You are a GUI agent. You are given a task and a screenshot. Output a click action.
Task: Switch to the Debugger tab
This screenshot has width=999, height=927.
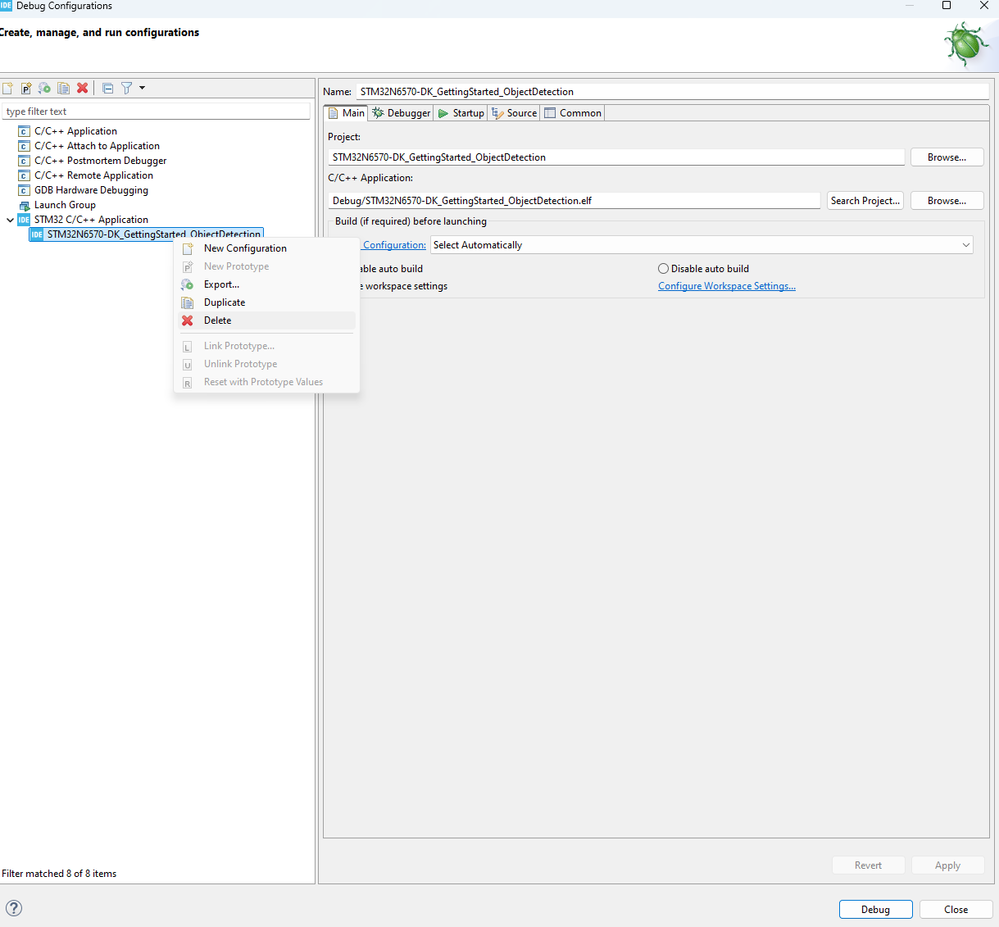click(x=401, y=113)
